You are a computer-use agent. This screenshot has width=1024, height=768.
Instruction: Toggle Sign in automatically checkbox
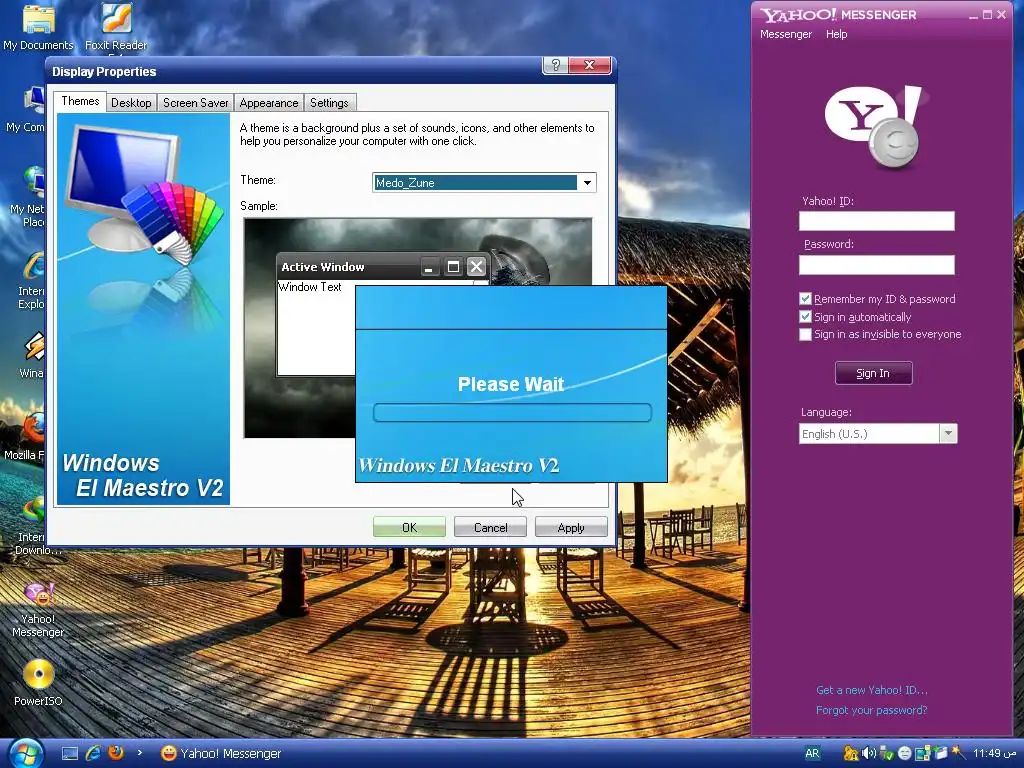click(x=805, y=317)
